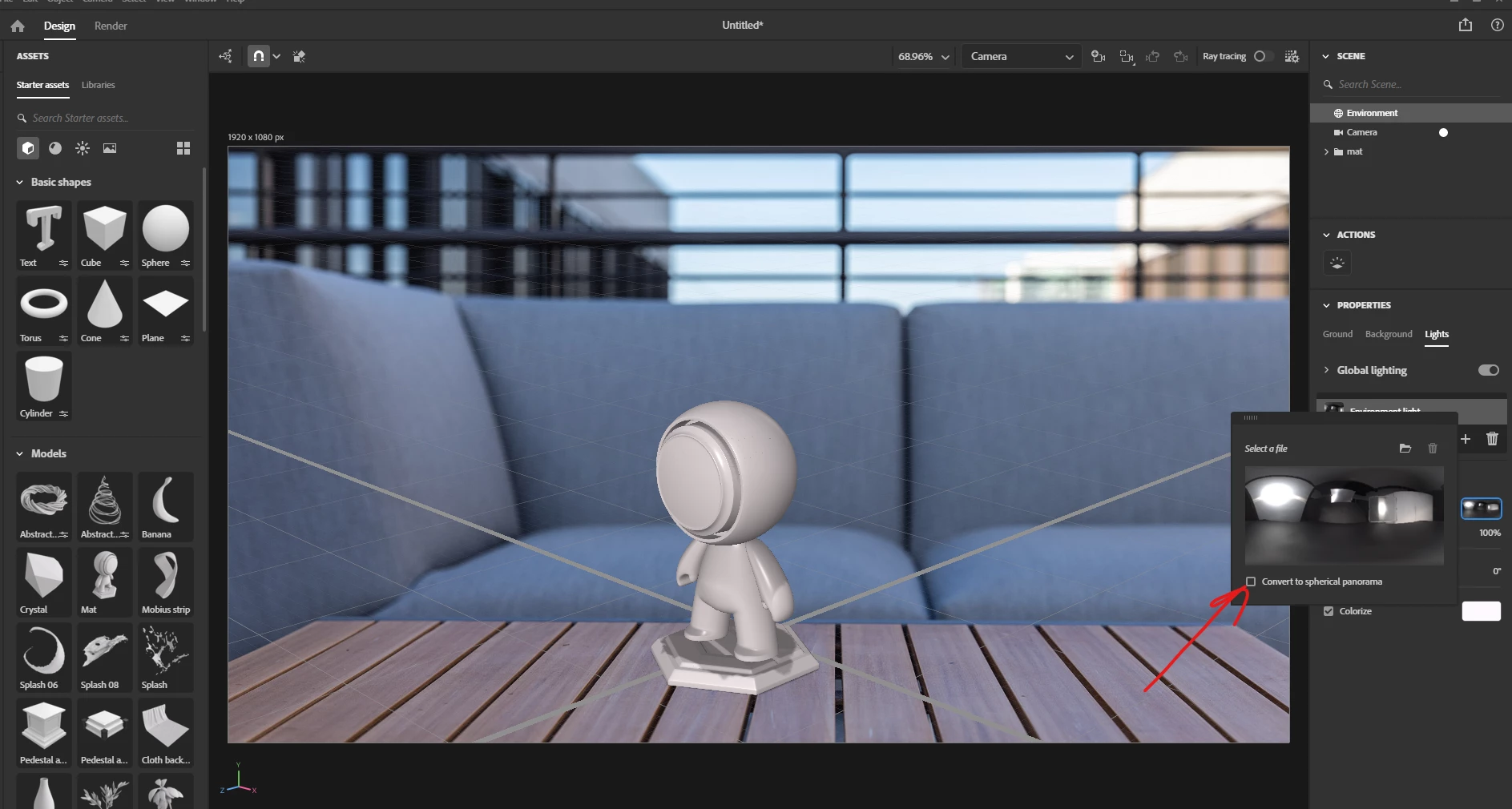Click the 100% intensity value
1512x809 pixels.
[x=1490, y=533]
